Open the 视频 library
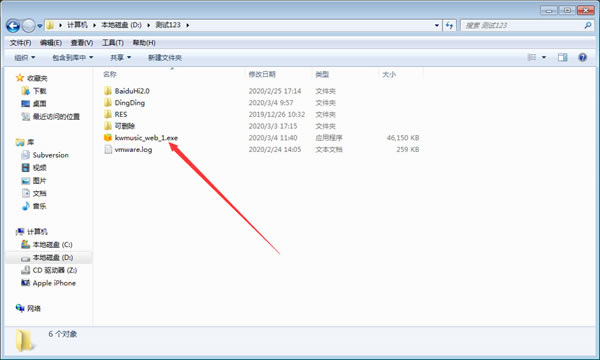600x360 pixels. coord(39,168)
